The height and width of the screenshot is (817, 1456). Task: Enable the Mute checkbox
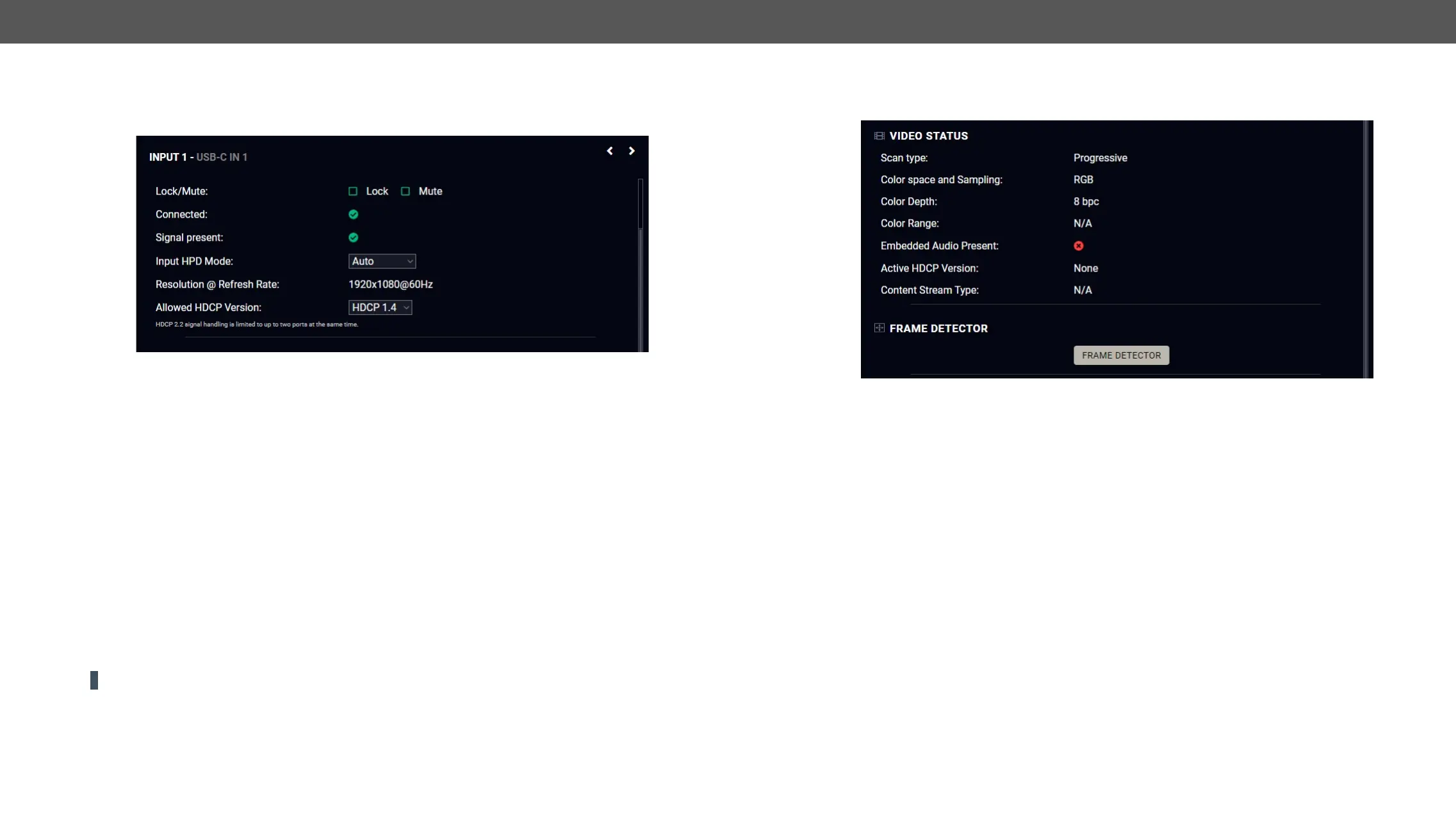pos(405,191)
